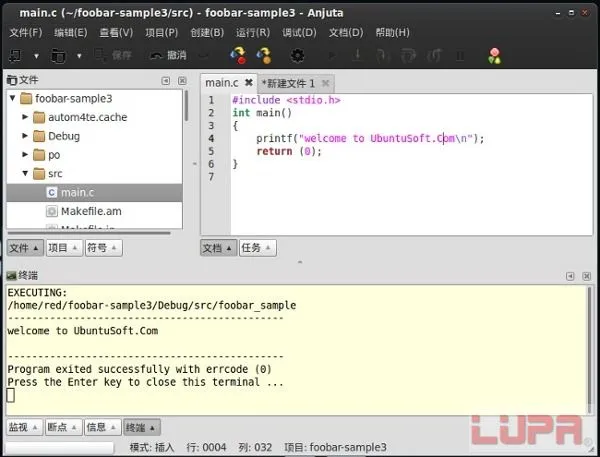Close the *新建文件 1 tab
This screenshot has height=457, width=600.
(x=325, y=83)
